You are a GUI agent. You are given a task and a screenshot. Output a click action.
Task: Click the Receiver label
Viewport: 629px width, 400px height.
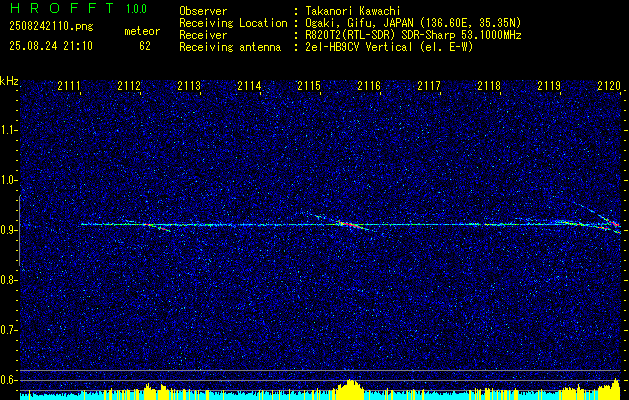[x=203, y=35]
